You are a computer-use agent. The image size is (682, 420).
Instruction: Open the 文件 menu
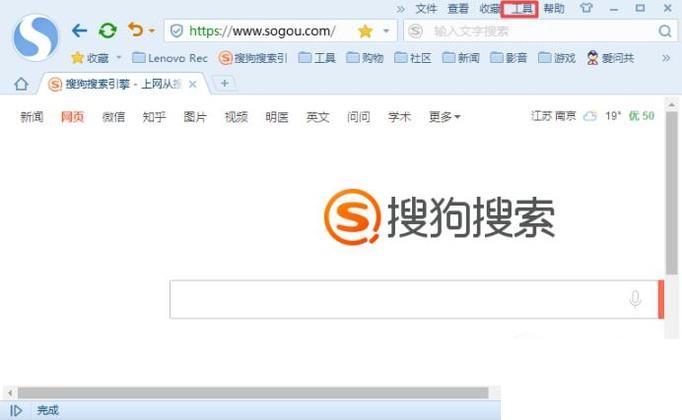(x=426, y=9)
